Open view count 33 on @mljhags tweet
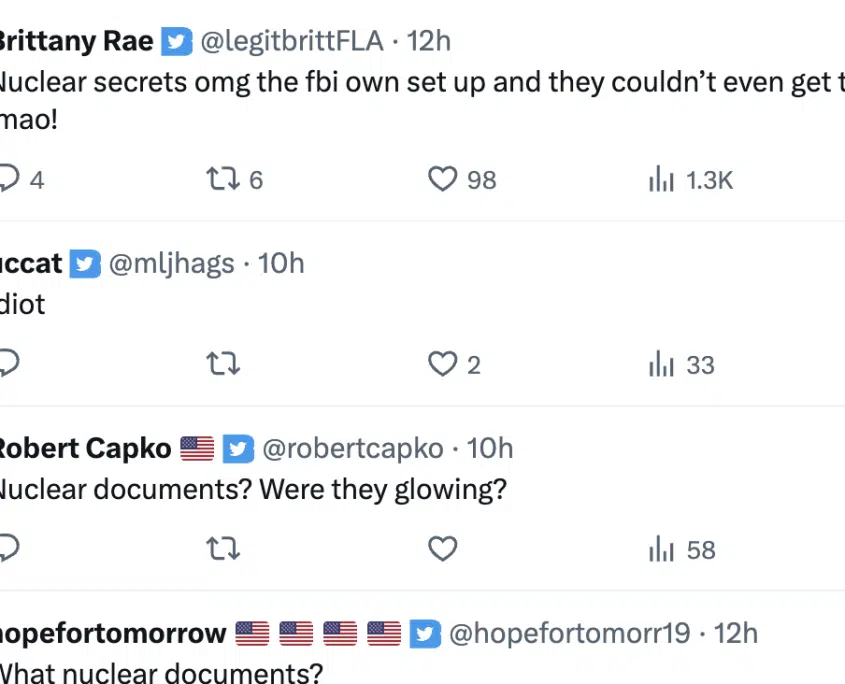845x684 pixels. tap(682, 365)
